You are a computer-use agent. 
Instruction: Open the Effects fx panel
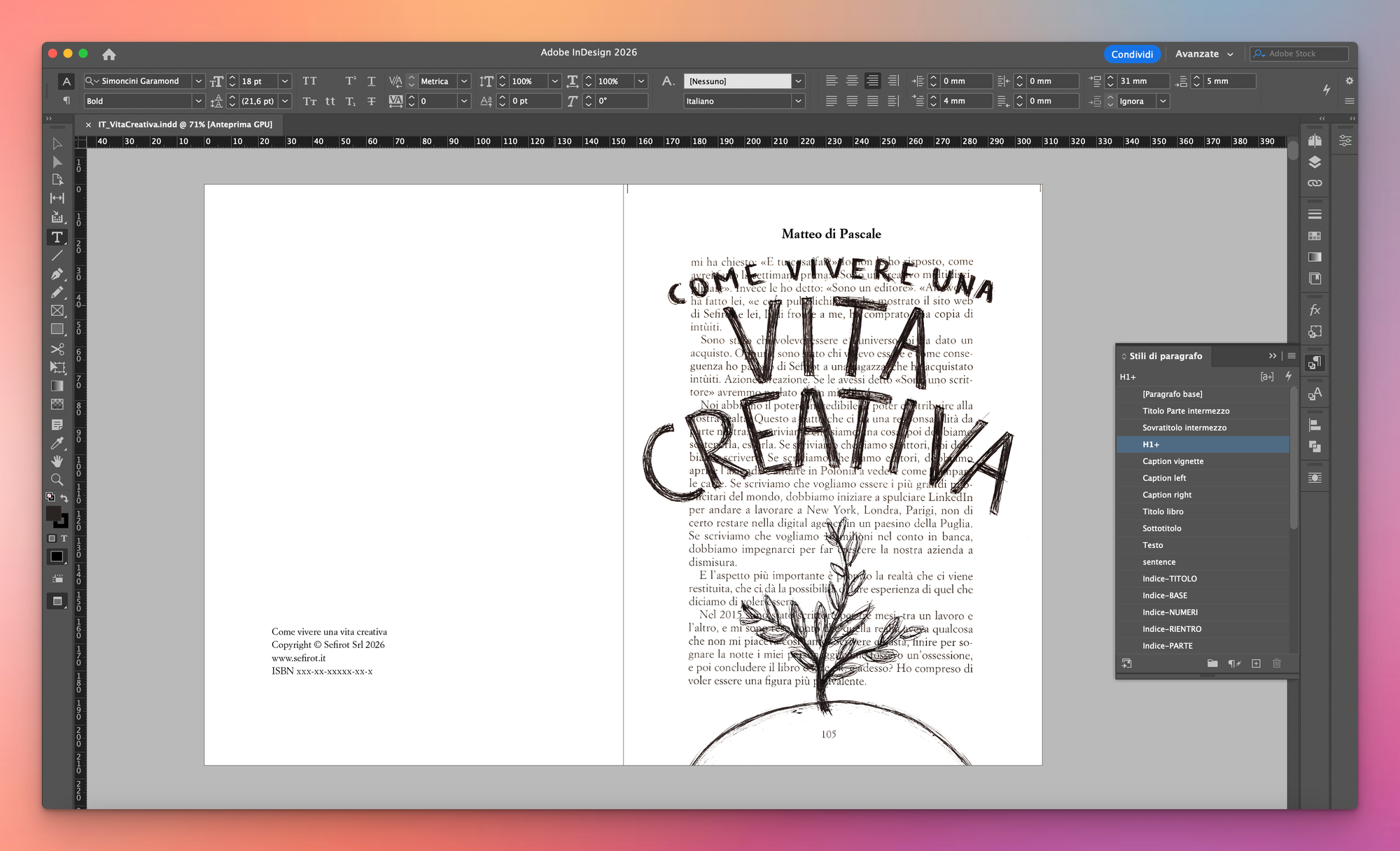(x=1315, y=310)
